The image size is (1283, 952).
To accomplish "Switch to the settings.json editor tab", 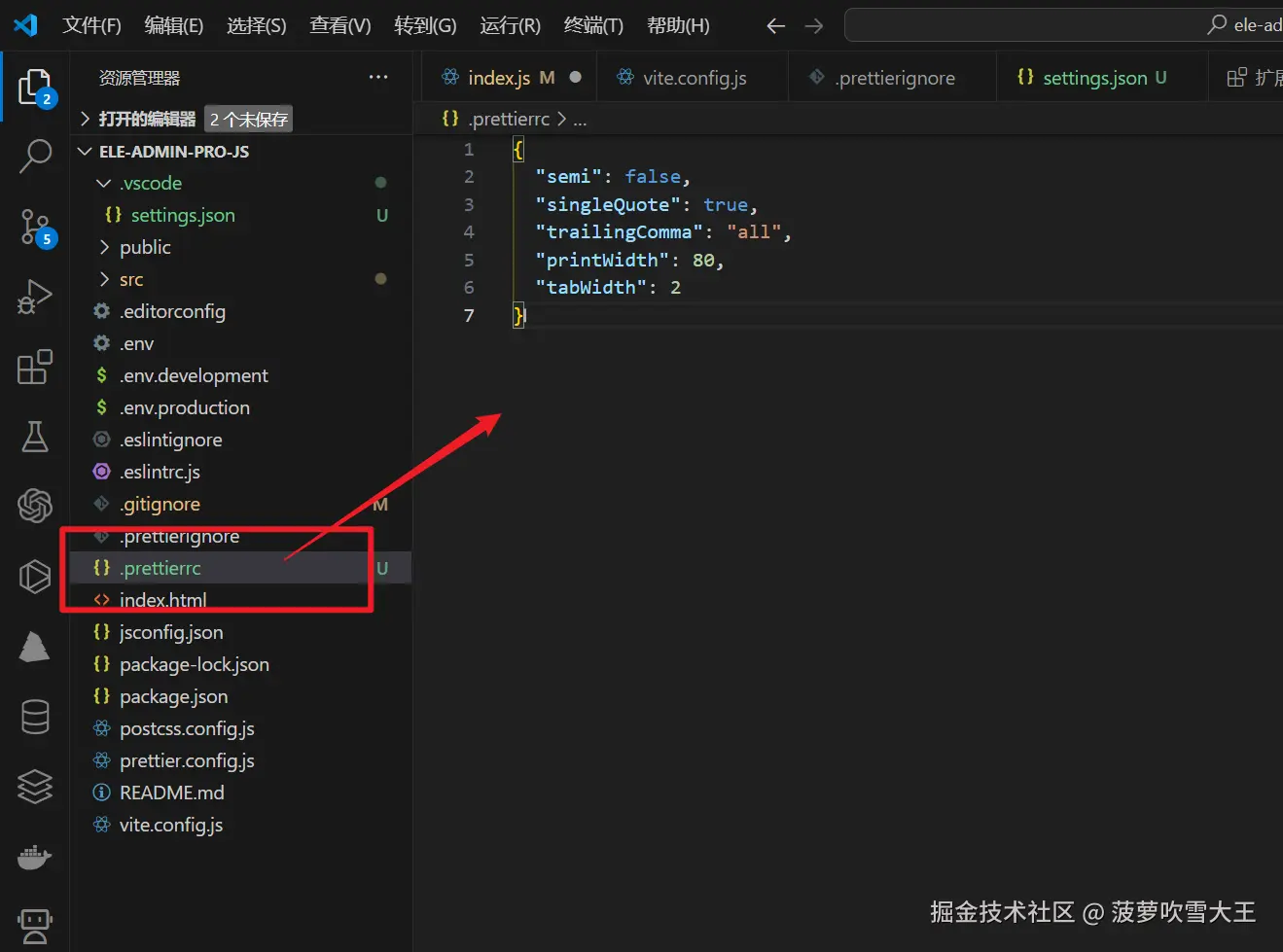I will 1103,78.
